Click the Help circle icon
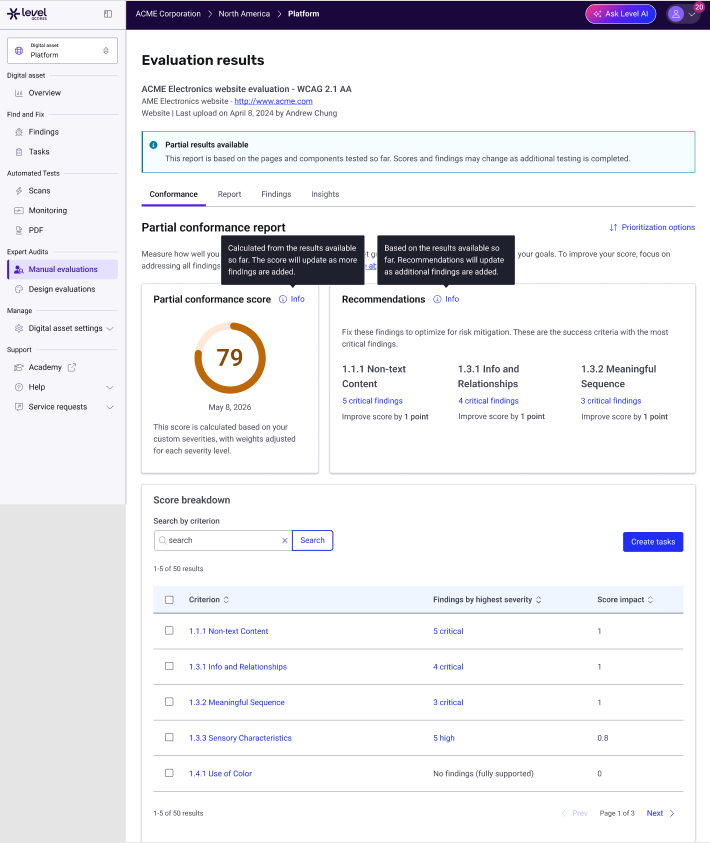 (19, 387)
